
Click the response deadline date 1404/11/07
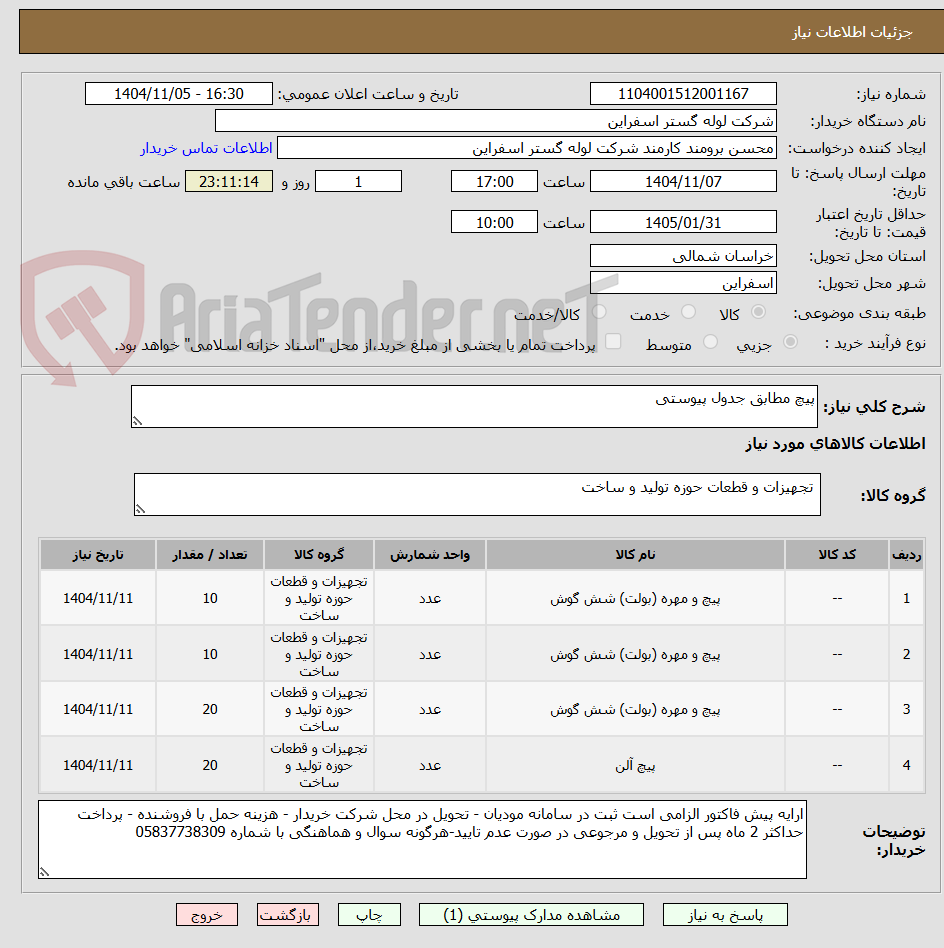(x=683, y=181)
